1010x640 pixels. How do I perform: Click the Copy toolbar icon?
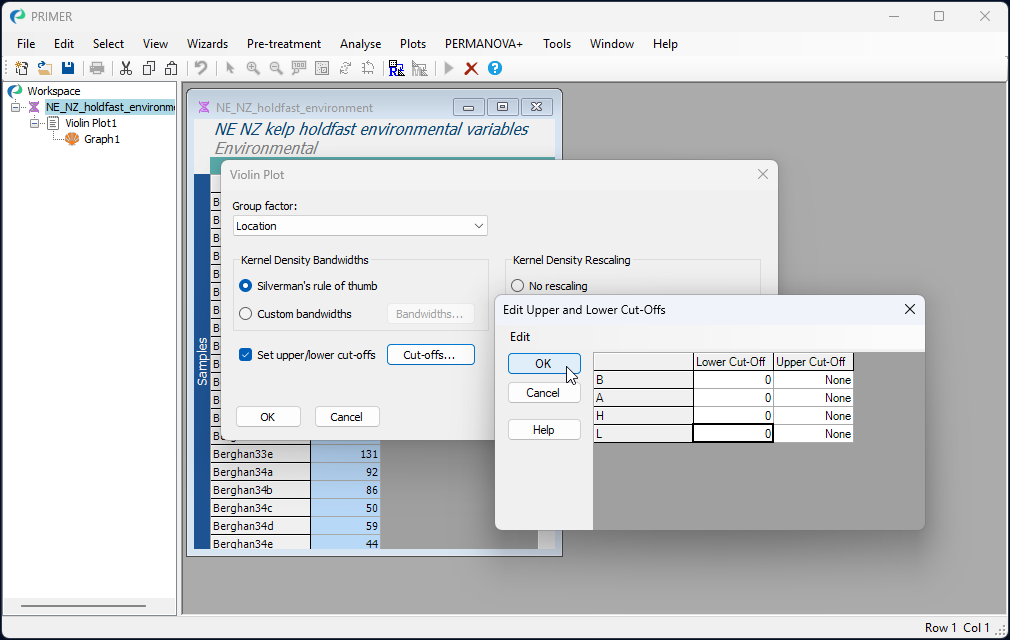click(x=148, y=68)
